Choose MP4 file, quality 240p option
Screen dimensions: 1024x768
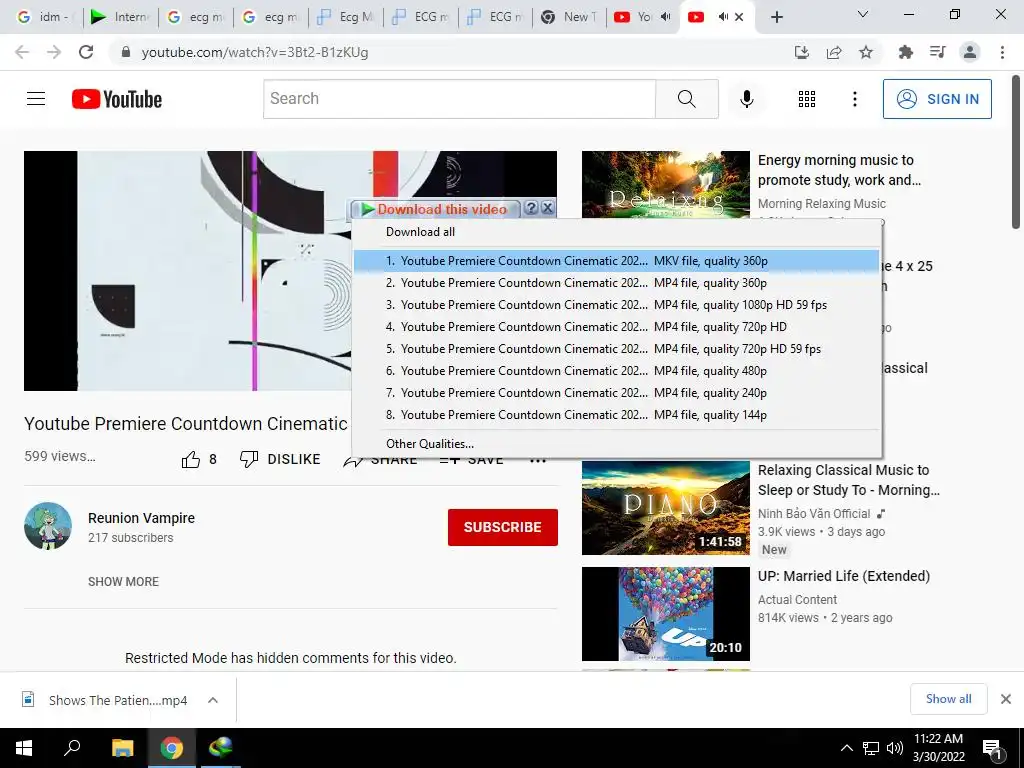[616, 392]
